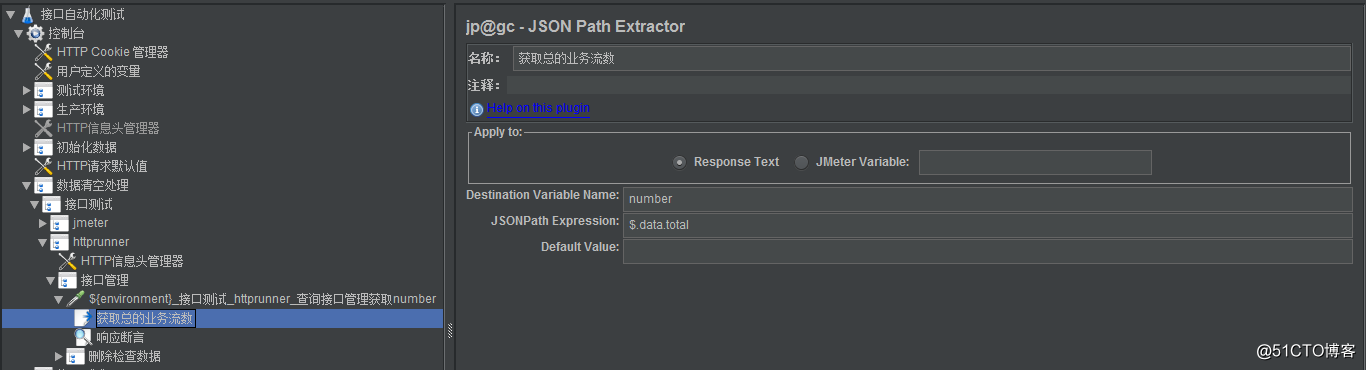Click the 控制台 thread group gear icon
Image resolution: width=1366 pixels, height=370 pixels.
pos(36,33)
